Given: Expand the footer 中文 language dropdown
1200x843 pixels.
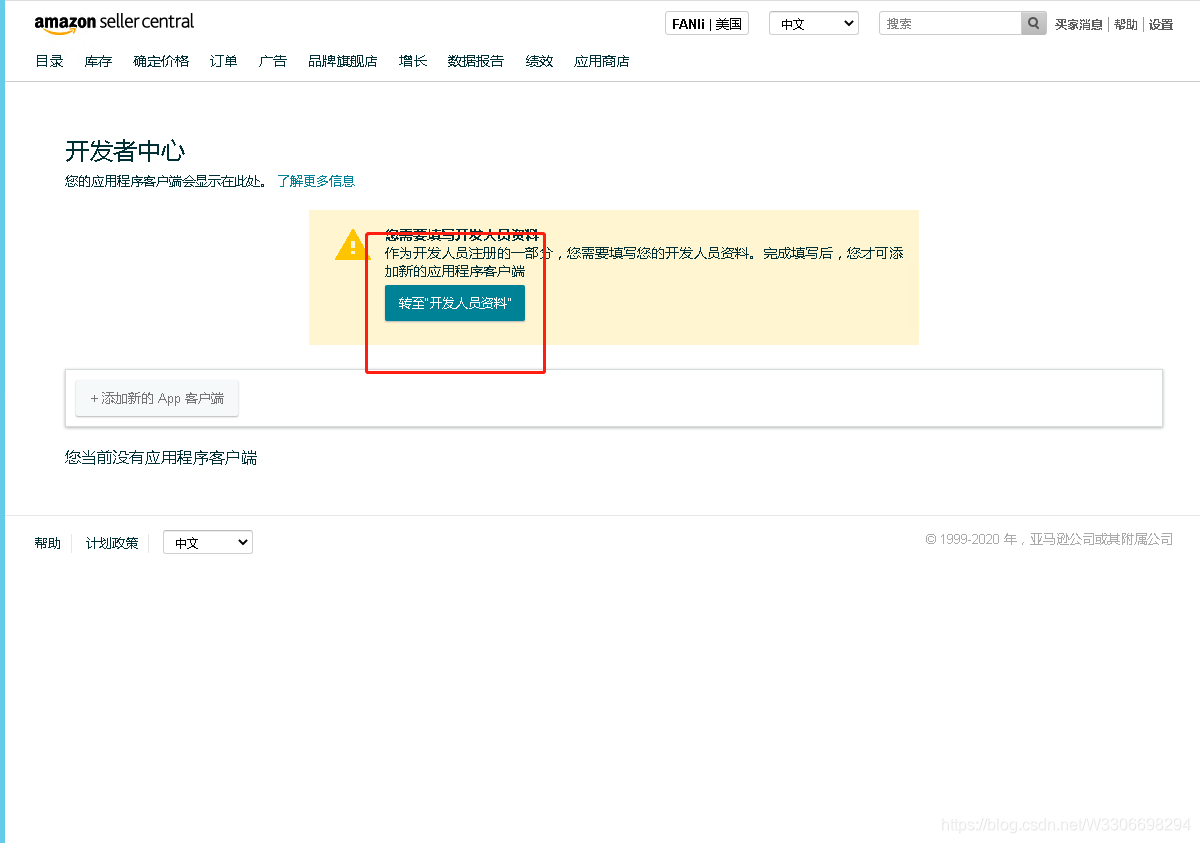Looking at the screenshot, I should pyautogui.click(x=208, y=542).
